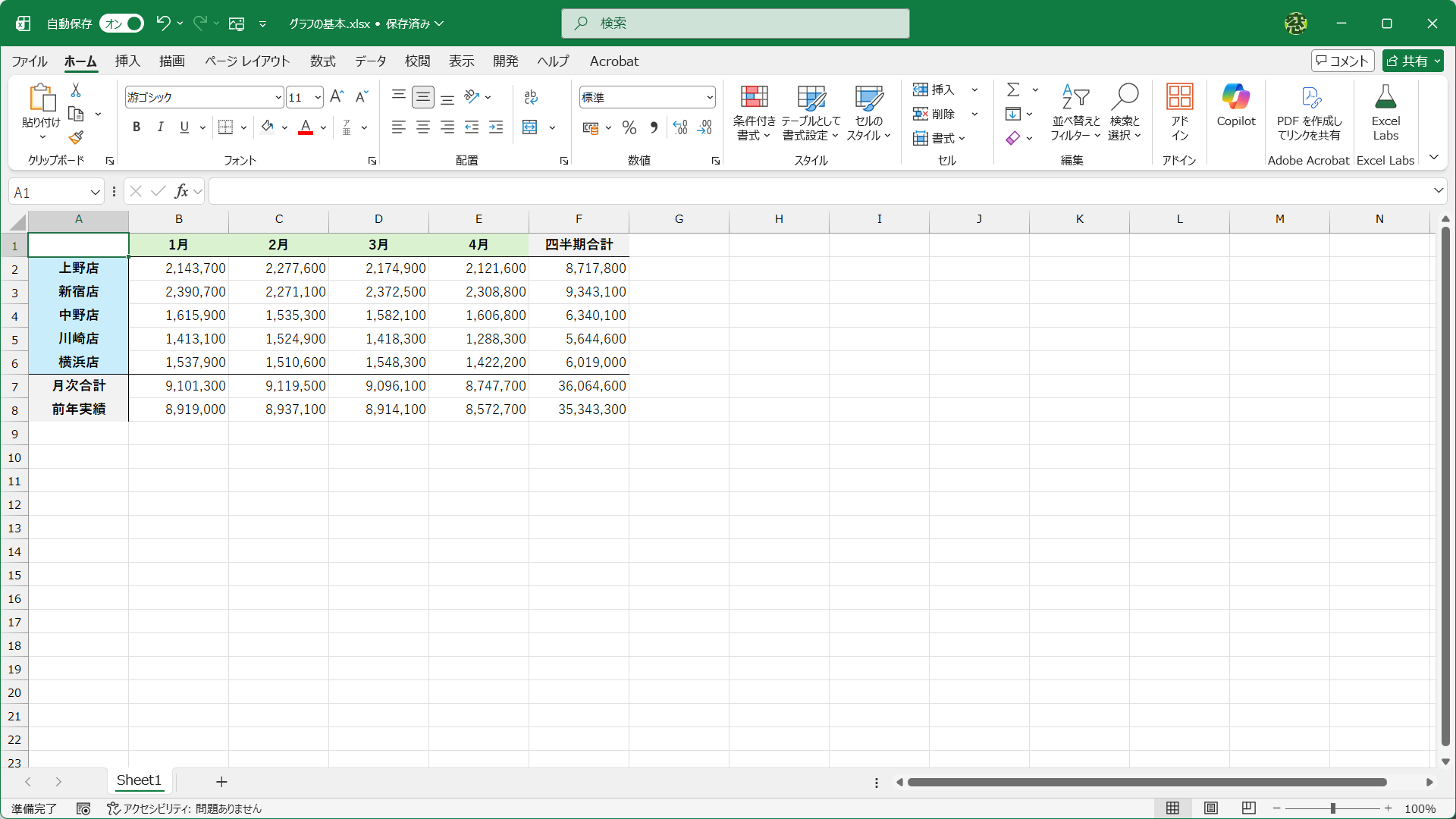Click Merge and Center icon
The width and height of the screenshot is (1456, 819).
[x=530, y=127]
